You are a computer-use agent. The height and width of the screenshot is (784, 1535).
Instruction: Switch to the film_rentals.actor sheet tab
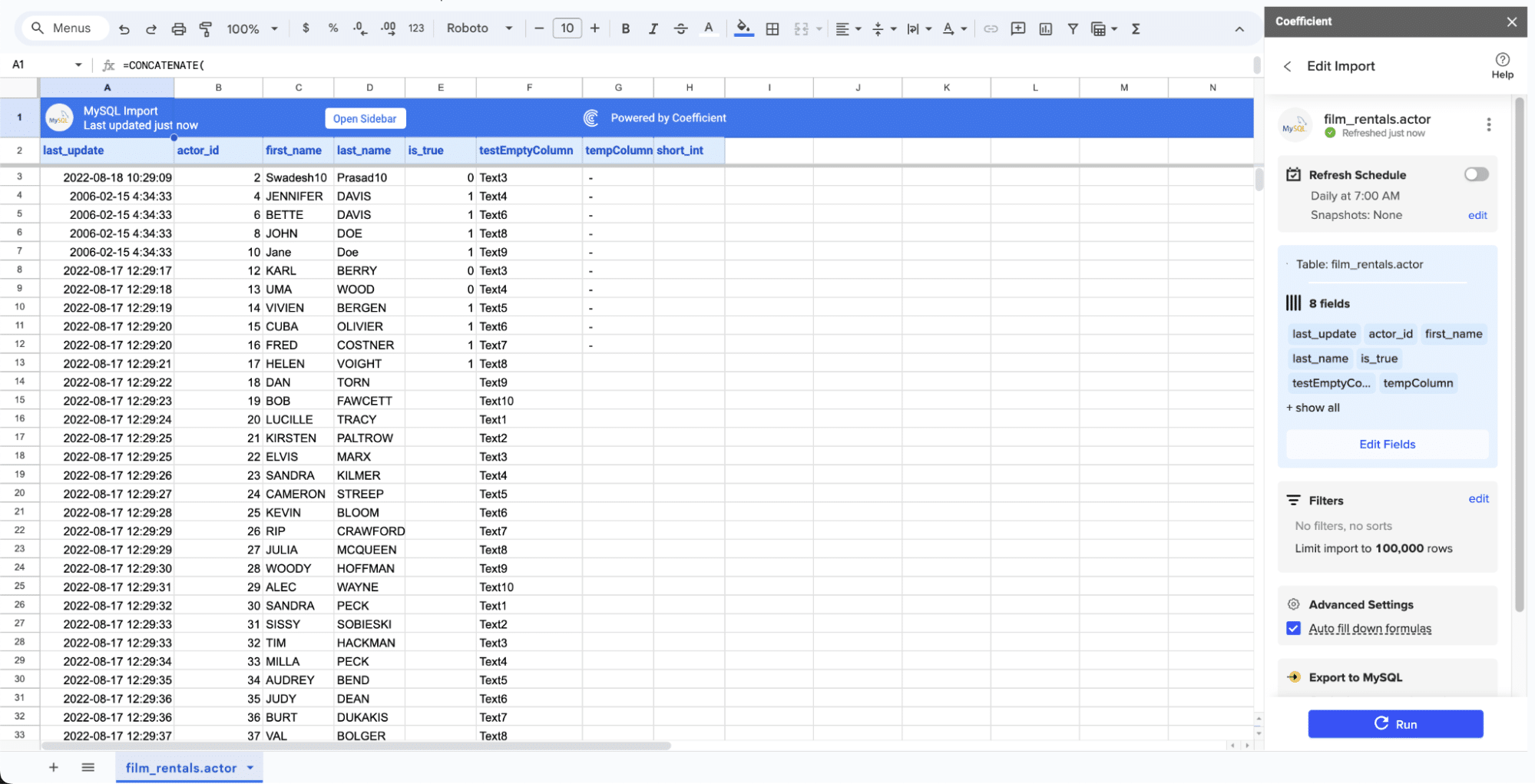tap(181, 768)
